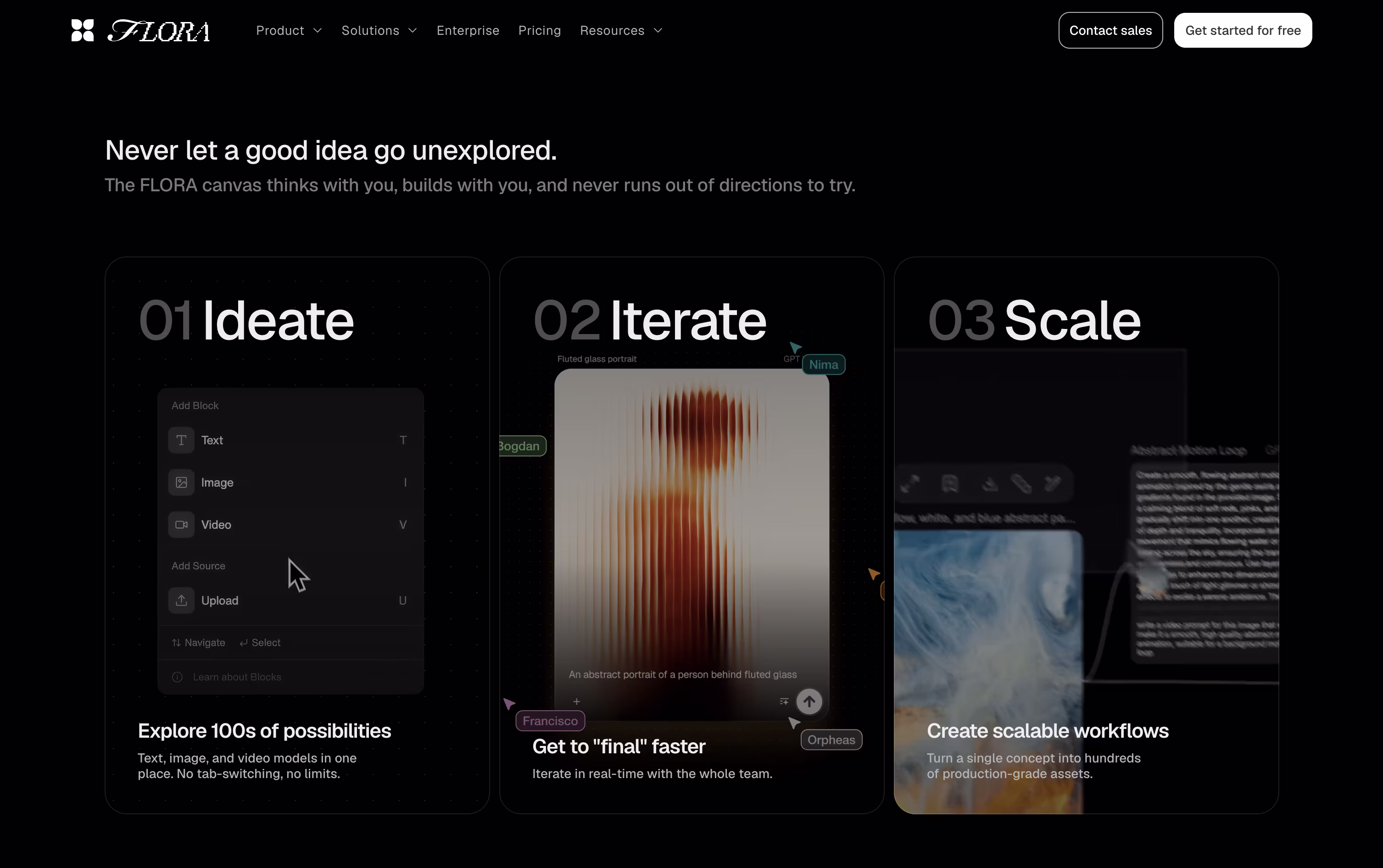This screenshot has width=1383, height=868.
Task: Click the Fluted glass portrait title label
Action: click(597, 359)
